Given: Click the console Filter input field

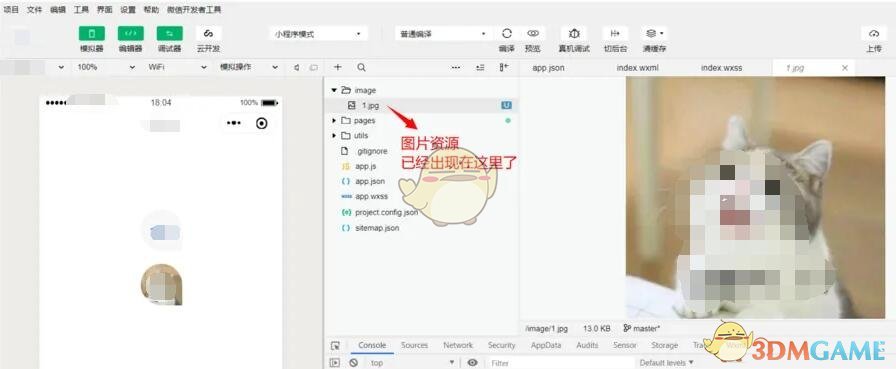Looking at the screenshot, I should 560,363.
